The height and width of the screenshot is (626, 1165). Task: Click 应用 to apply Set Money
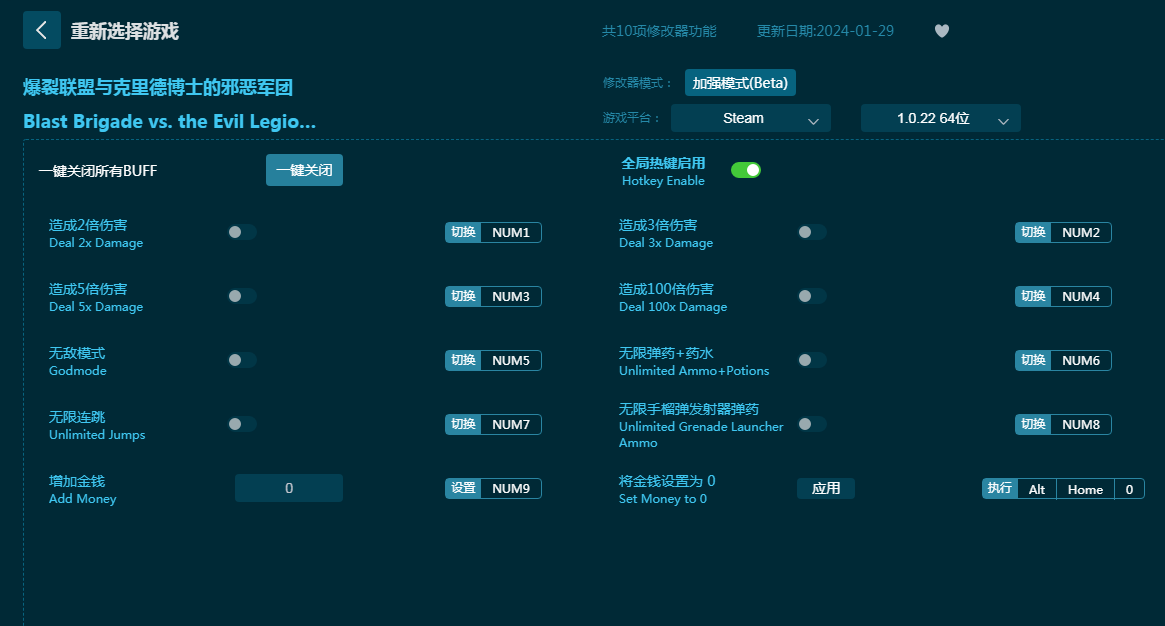coord(825,489)
